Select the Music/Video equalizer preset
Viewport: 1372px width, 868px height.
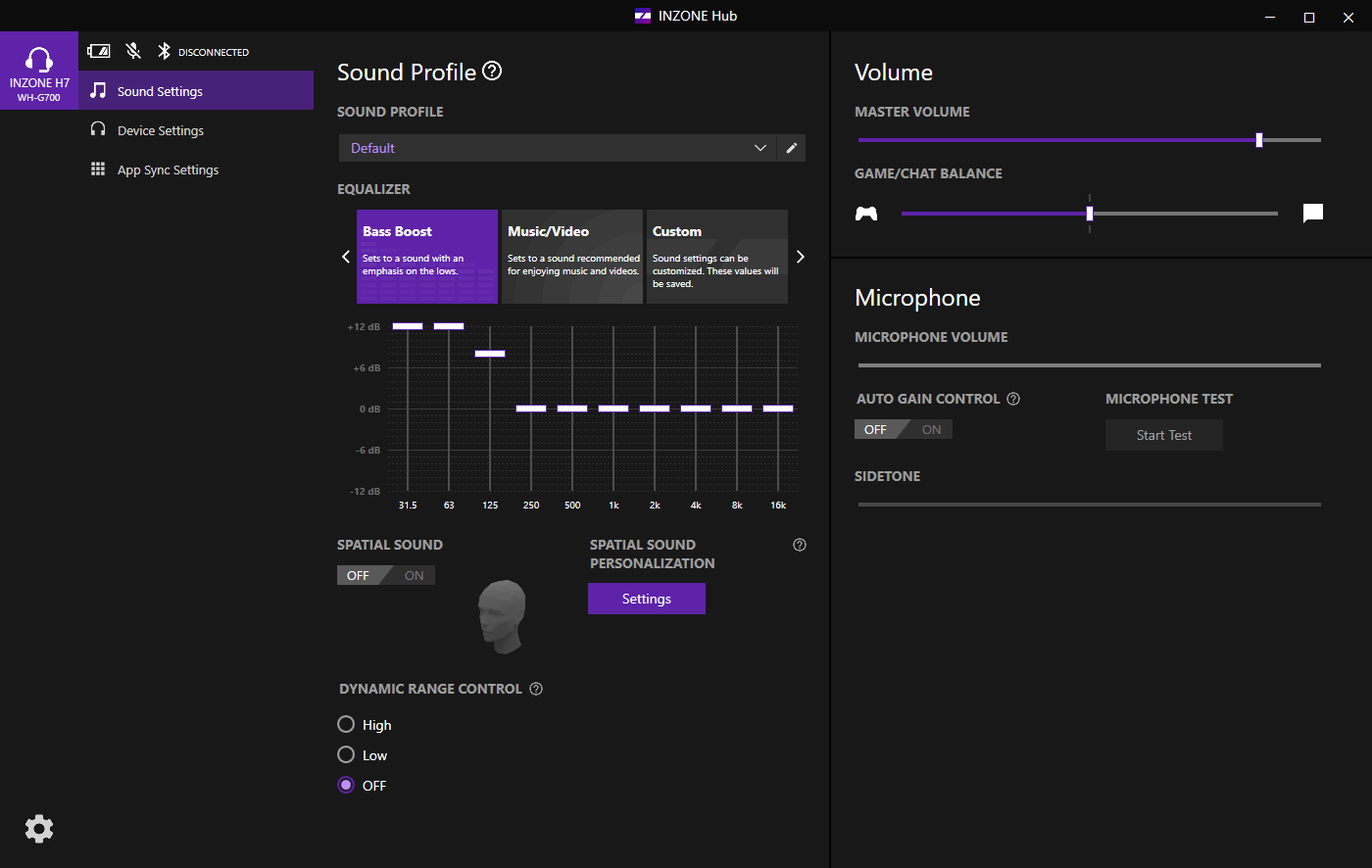point(572,257)
